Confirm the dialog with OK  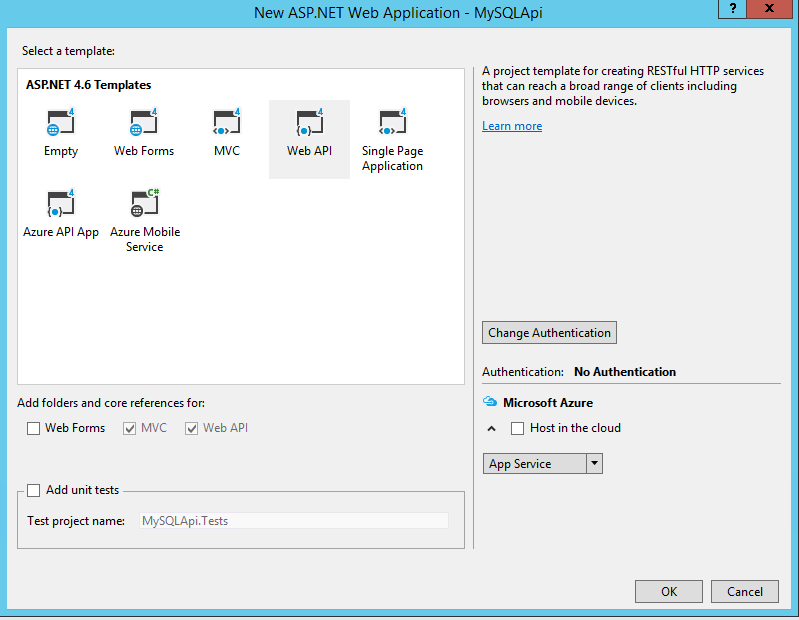pyautogui.click(x=669, y=591)
